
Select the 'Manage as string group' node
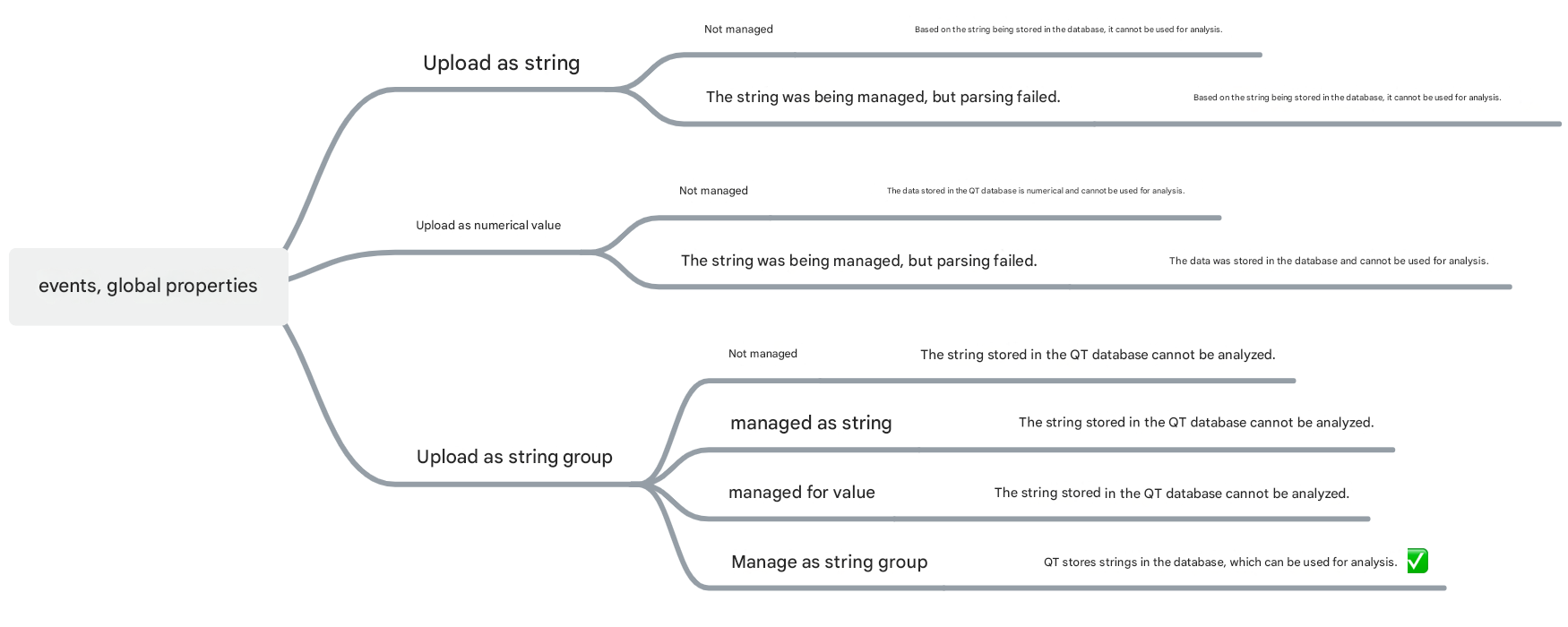click(x=829, y=562)
